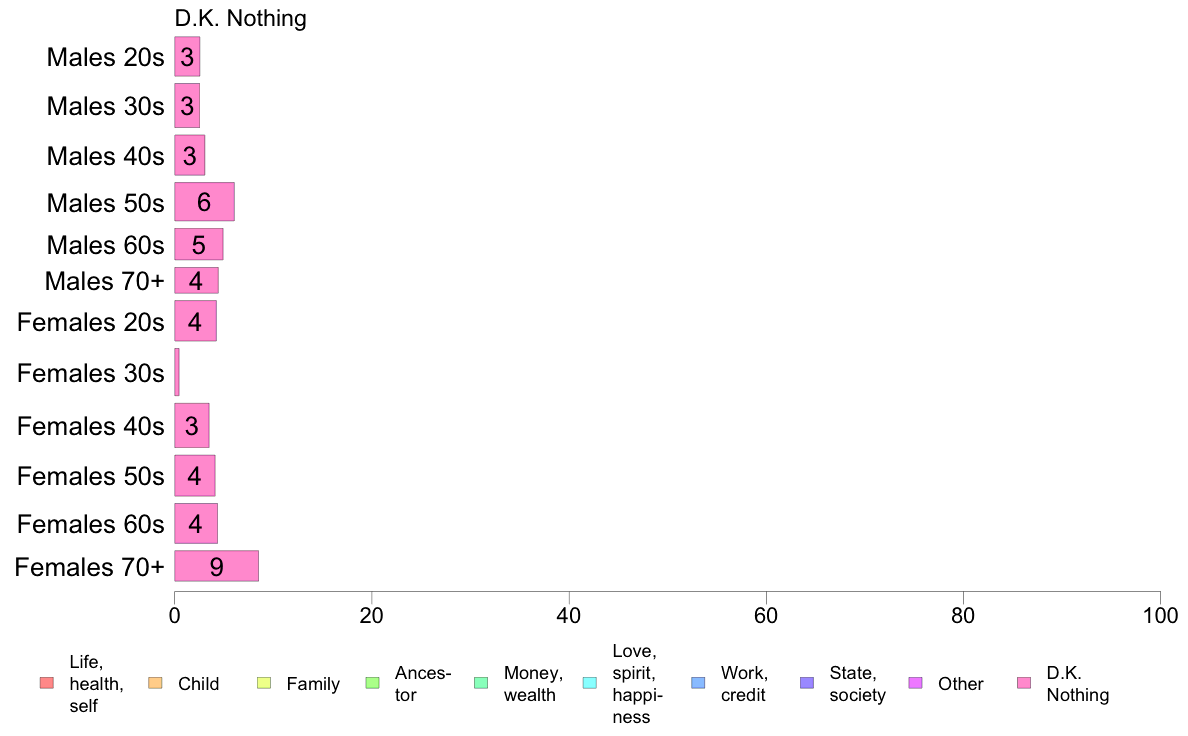
Task: Select the Females 40s bar
Action: [x=192, y=425]
